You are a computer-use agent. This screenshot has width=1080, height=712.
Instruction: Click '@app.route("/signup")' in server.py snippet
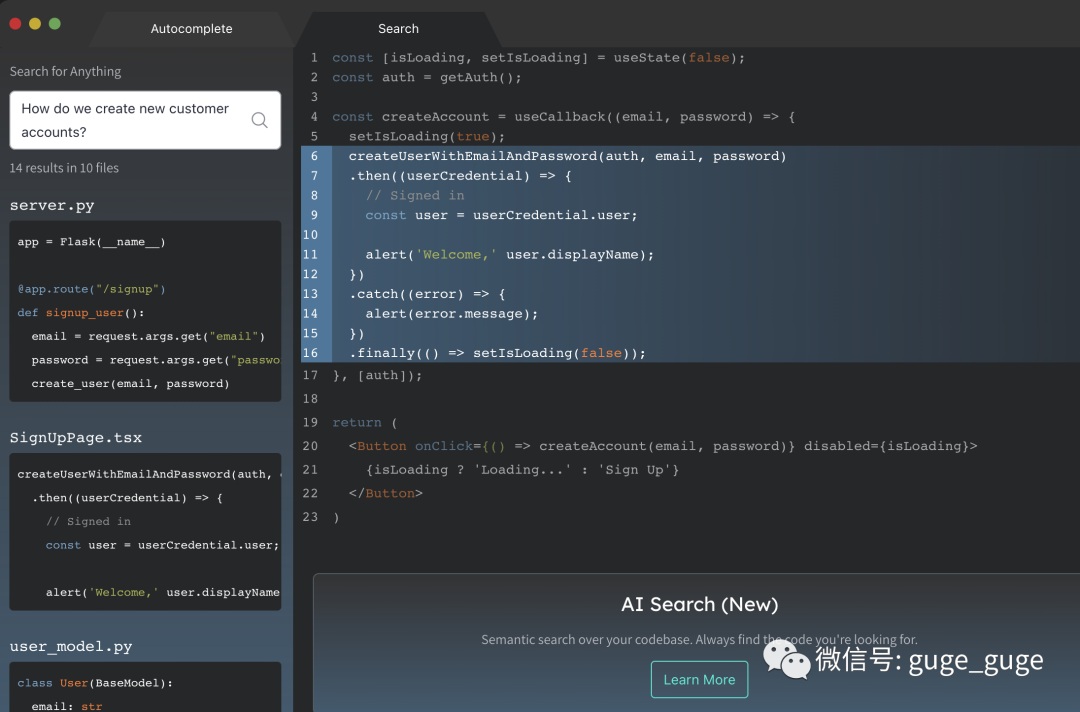91,289
